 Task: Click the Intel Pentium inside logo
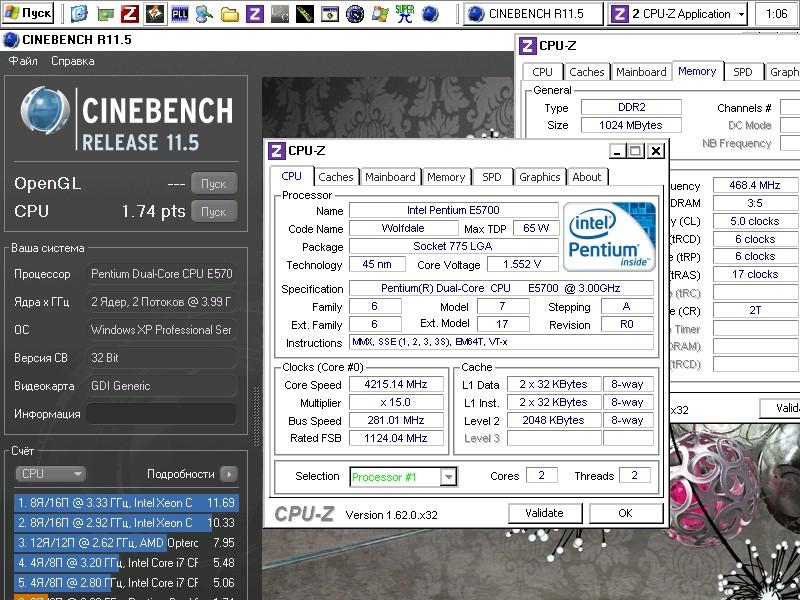609,236
